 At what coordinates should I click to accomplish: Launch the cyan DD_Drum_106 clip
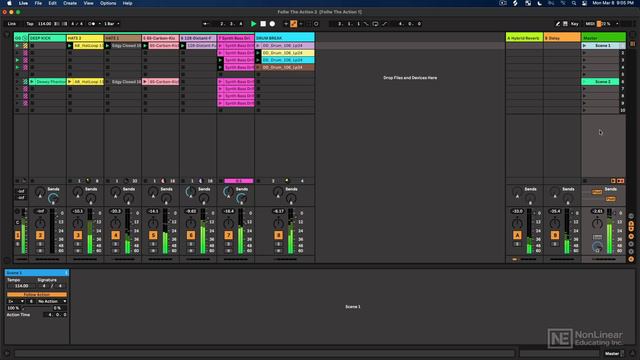pos(258,60)
